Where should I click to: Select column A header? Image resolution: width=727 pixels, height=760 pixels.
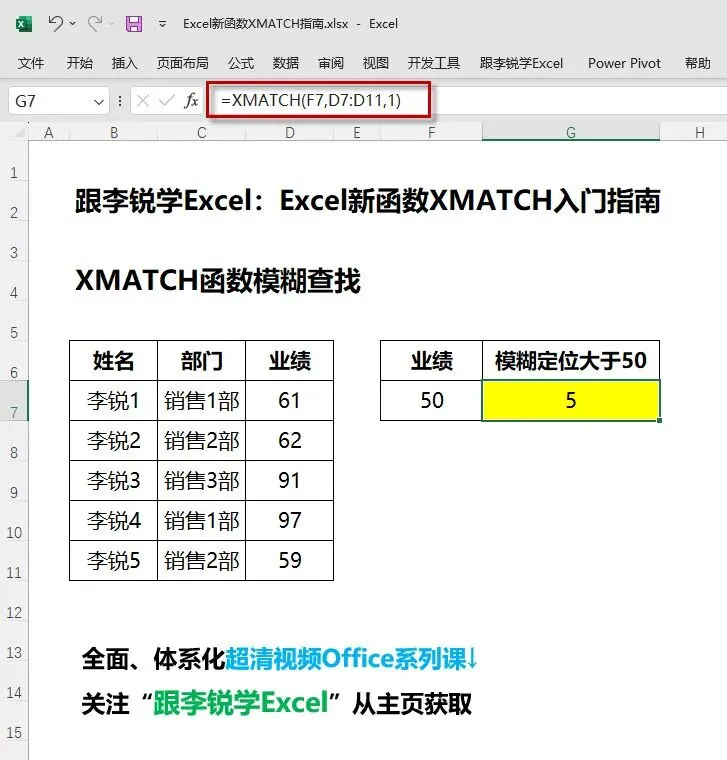(x=49, y=132)
